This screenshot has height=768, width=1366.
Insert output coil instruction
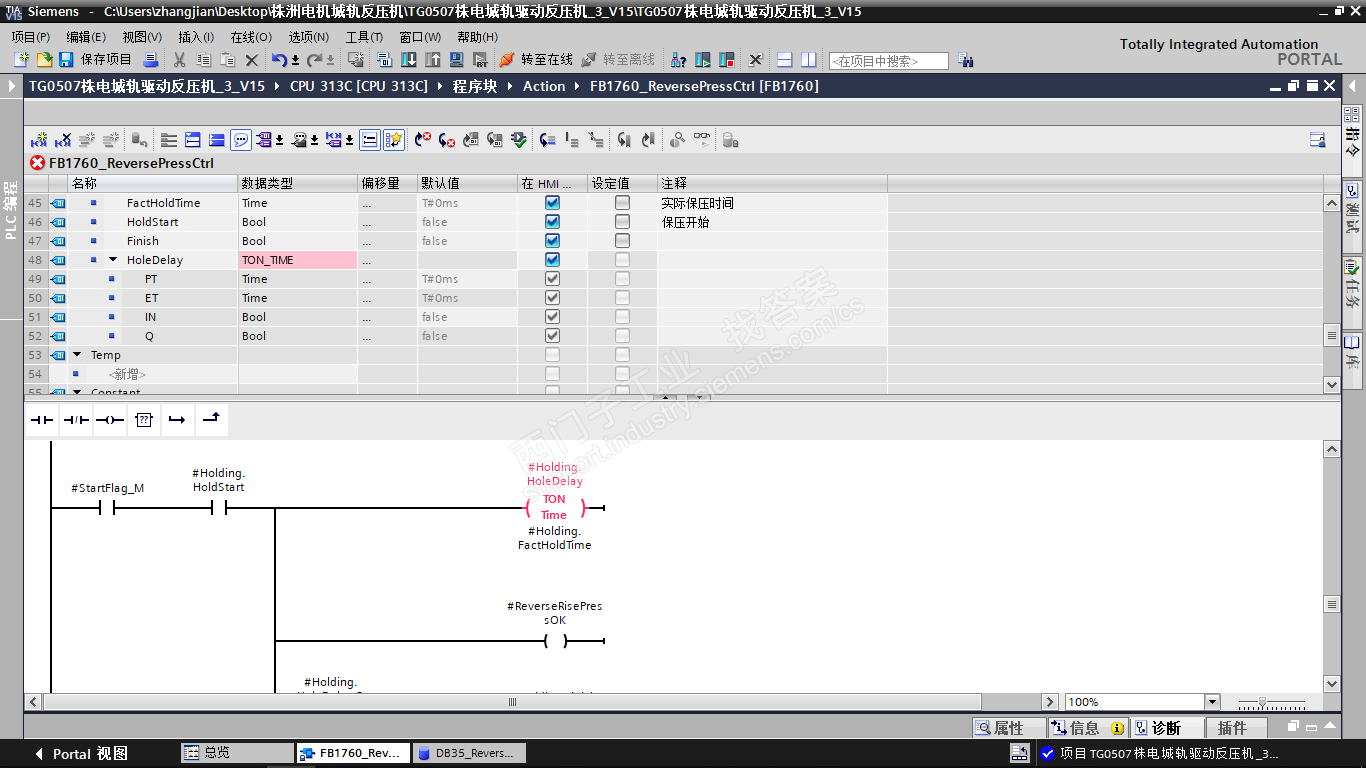point(110,420)
